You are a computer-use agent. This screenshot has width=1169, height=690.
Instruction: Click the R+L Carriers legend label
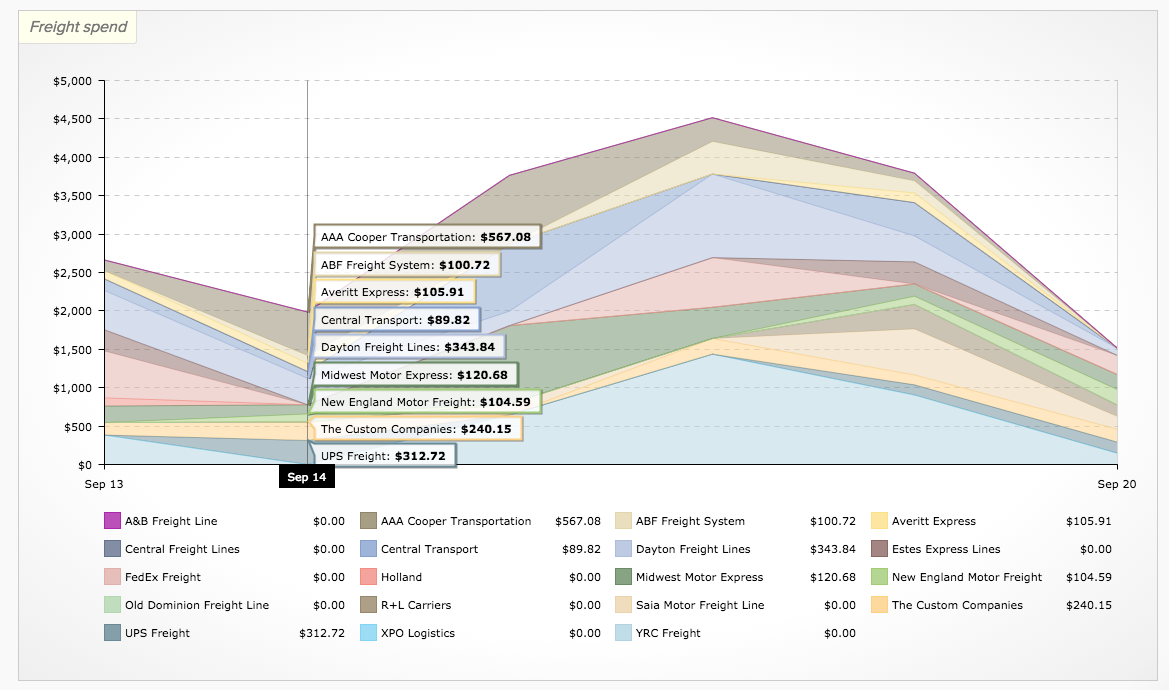[416, 605]
